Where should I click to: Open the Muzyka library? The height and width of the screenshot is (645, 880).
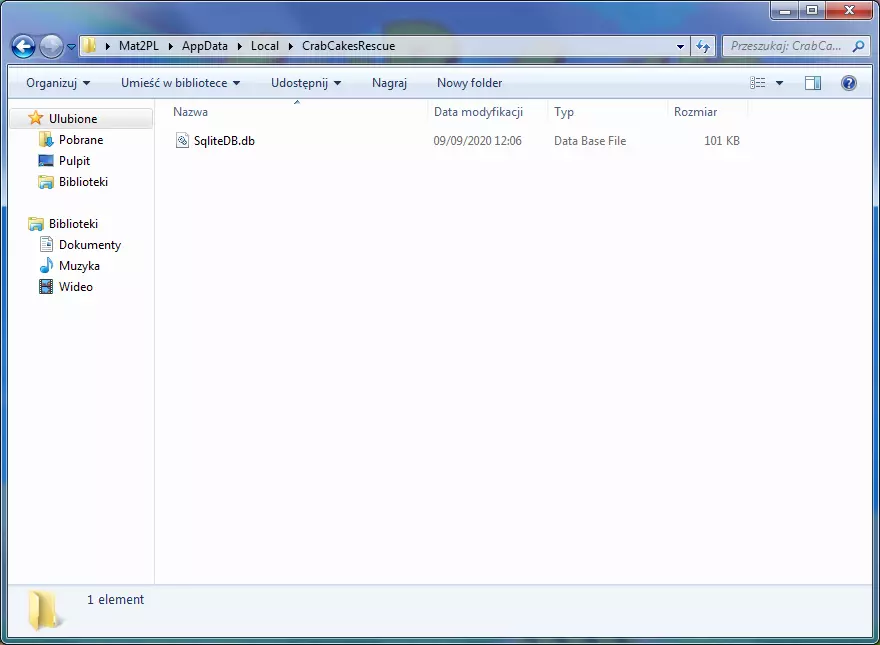pos(79,266)
